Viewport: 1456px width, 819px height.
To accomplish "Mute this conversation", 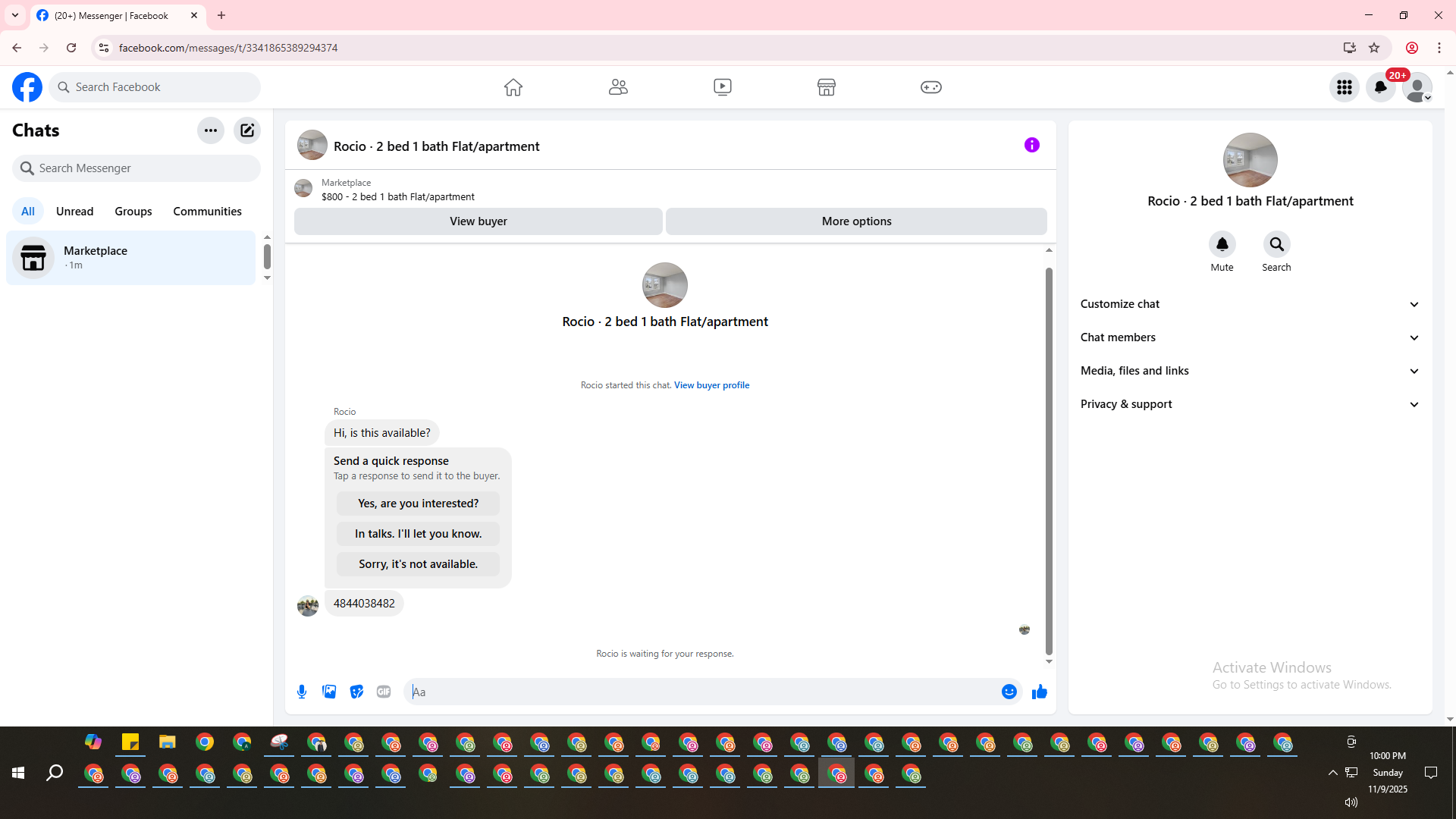I will 1222,245.
